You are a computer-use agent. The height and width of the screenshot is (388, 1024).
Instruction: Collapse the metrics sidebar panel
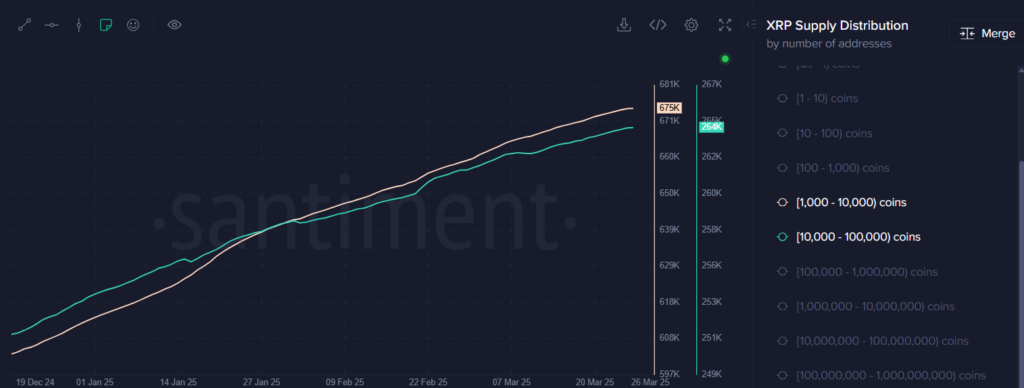click(751, 24)
